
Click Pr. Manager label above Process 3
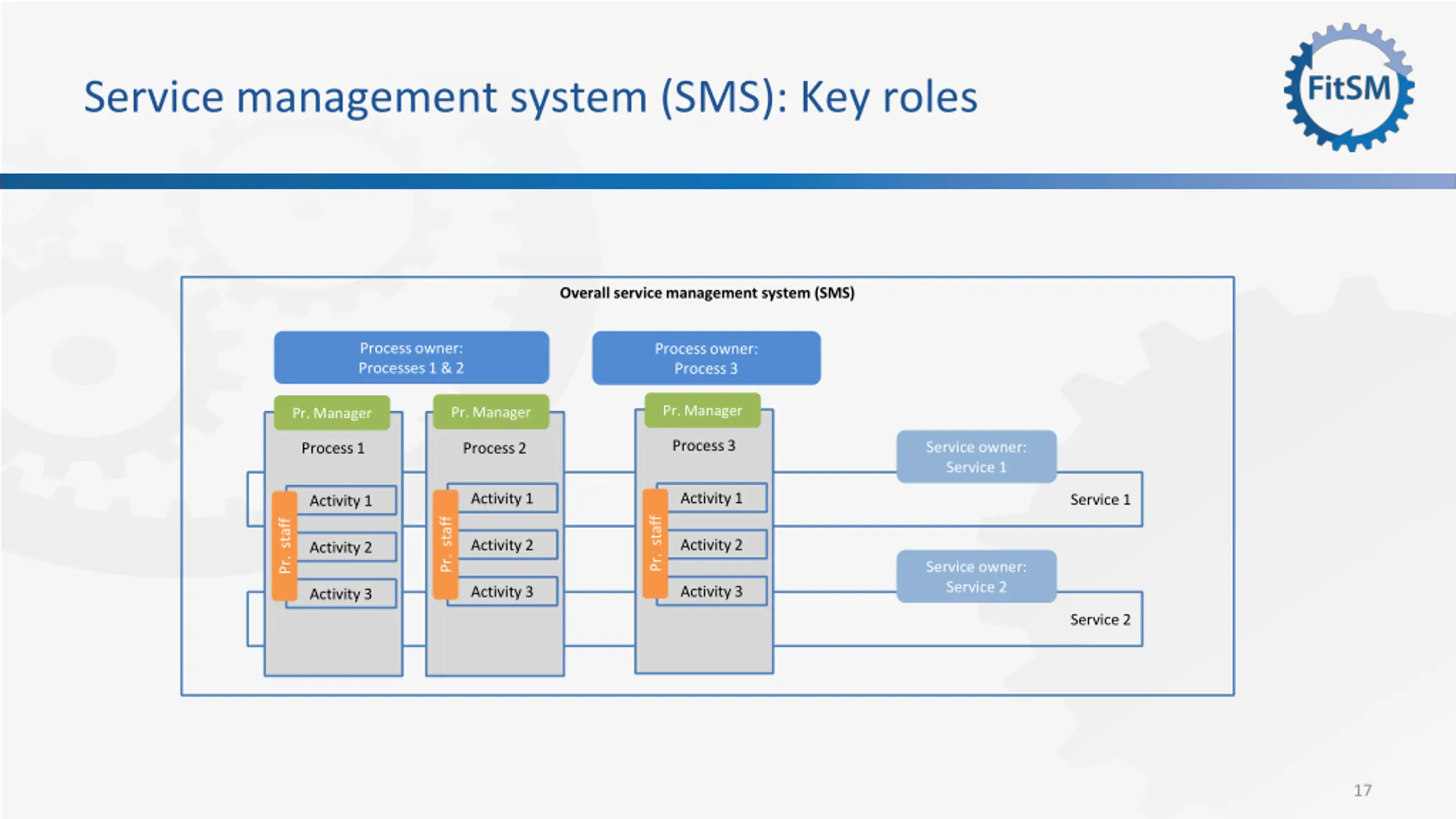point(702,410)
